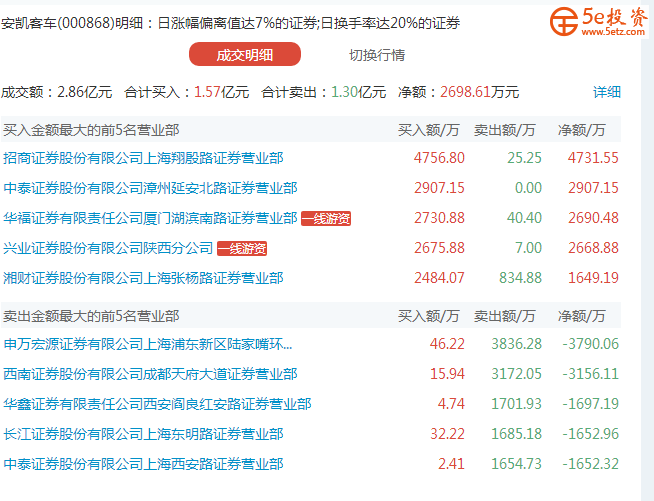The height and width of the screenshot is (501, 654).
Task: Click the buy amount 2675.88
Action: pyautogui.click(x=439, y=248)
